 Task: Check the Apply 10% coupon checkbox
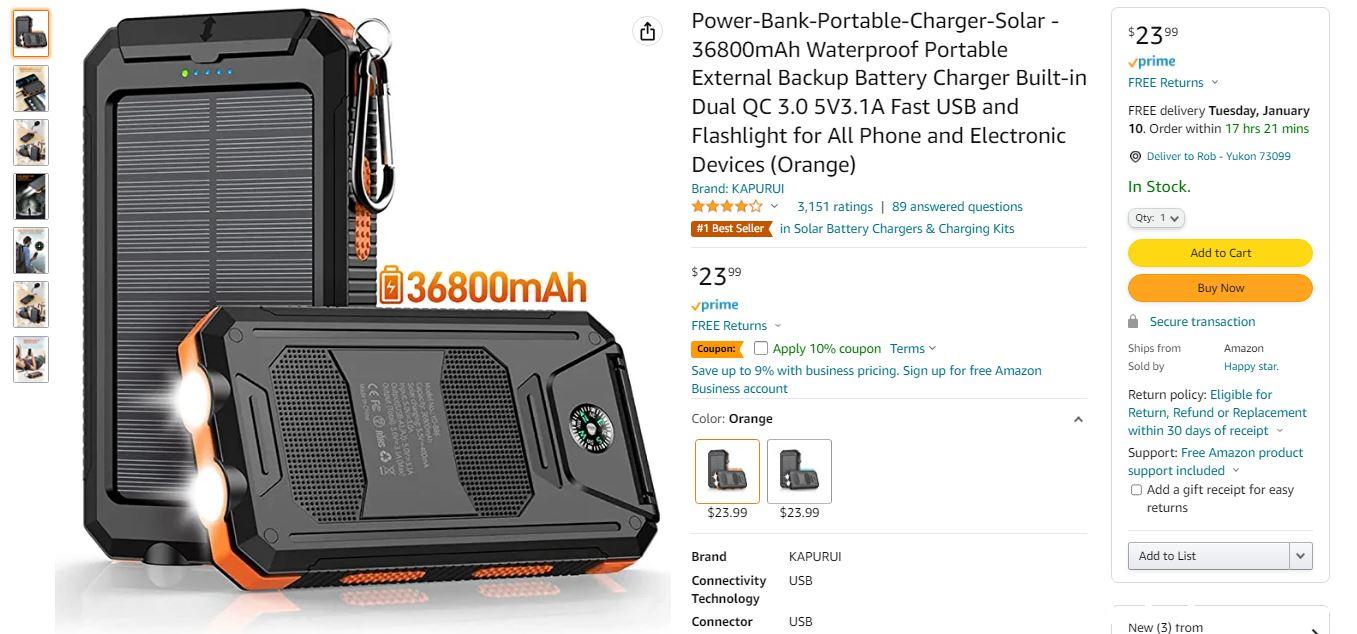pyautogui.click(x=761, y=349)
